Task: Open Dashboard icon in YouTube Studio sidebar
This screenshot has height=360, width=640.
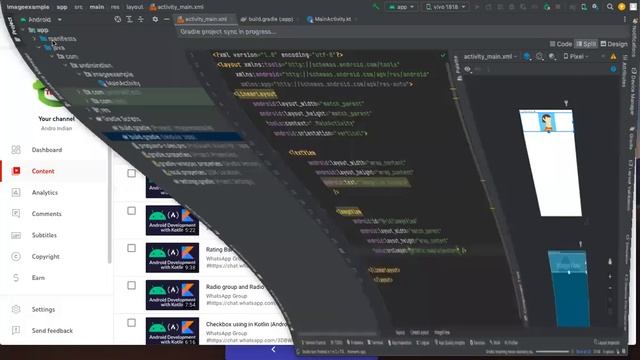Action: click(x=16, y=150)
